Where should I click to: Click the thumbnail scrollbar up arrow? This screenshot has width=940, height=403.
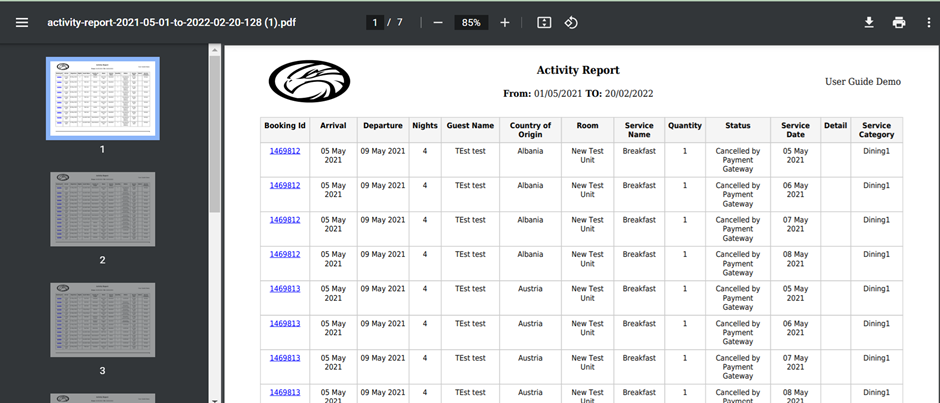pyautogui.click(x=215, y=50)
